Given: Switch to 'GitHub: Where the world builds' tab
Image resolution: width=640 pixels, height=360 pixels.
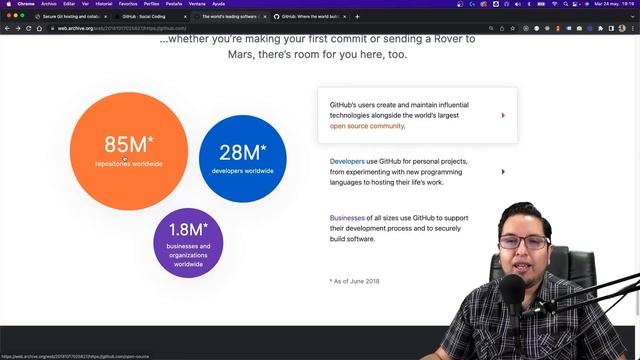Looking at the screenshot, I should tap(309, 17).
